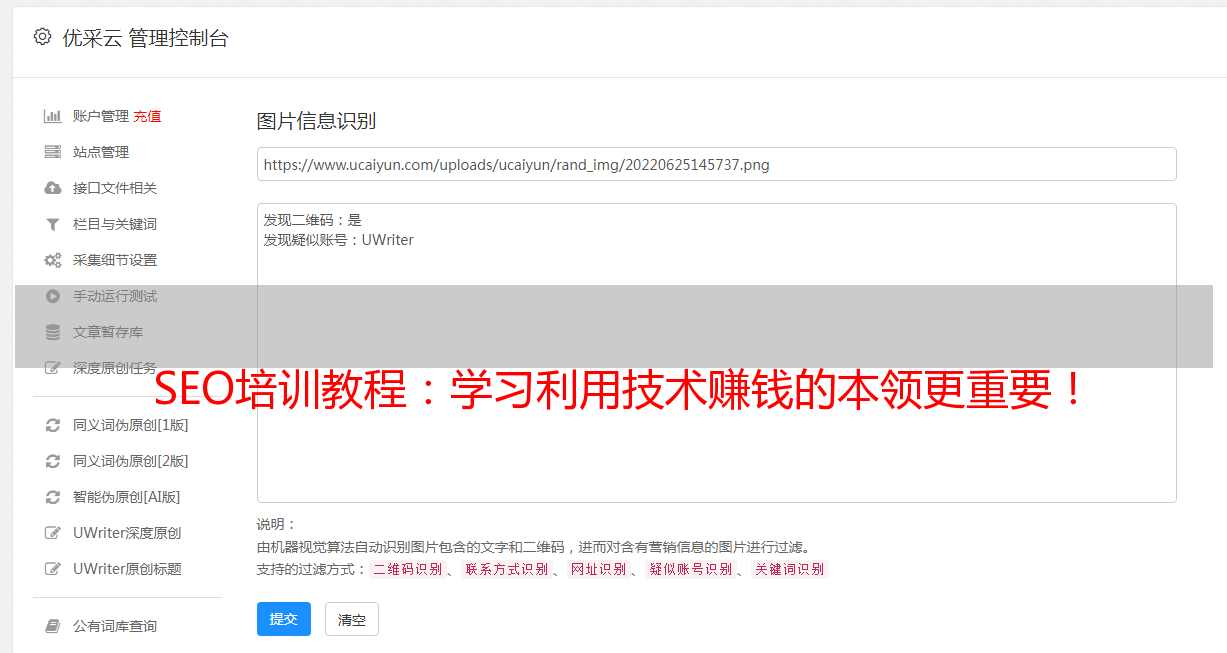The width and height of the screenshot is (1227, 653).
Task: Click the server icon beside 站点管理
Action: 53,152
